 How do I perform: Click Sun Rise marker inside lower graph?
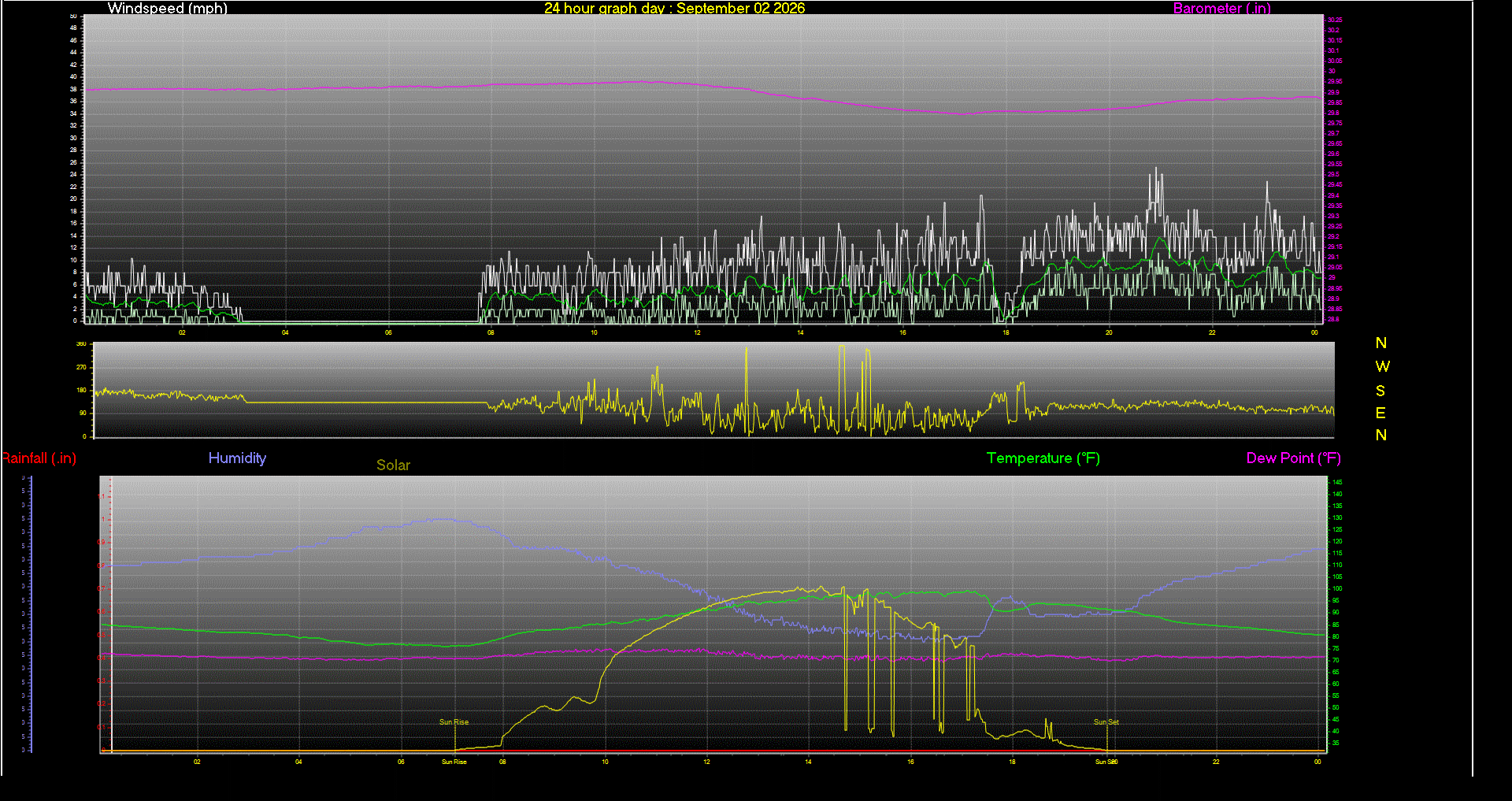[454, 722]
